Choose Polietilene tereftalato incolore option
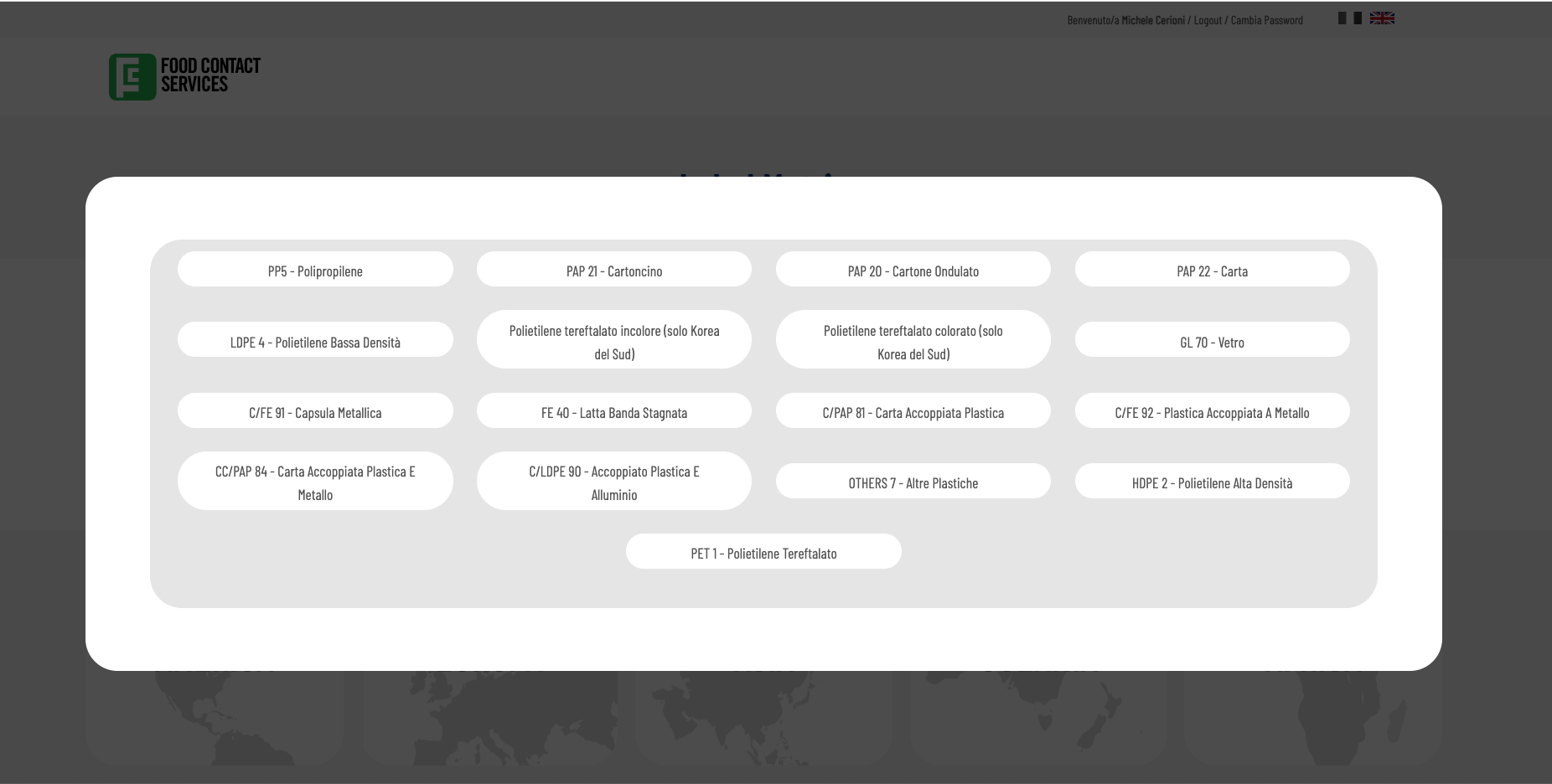Viewport: 1552px width, 784px height. point(613,340)
